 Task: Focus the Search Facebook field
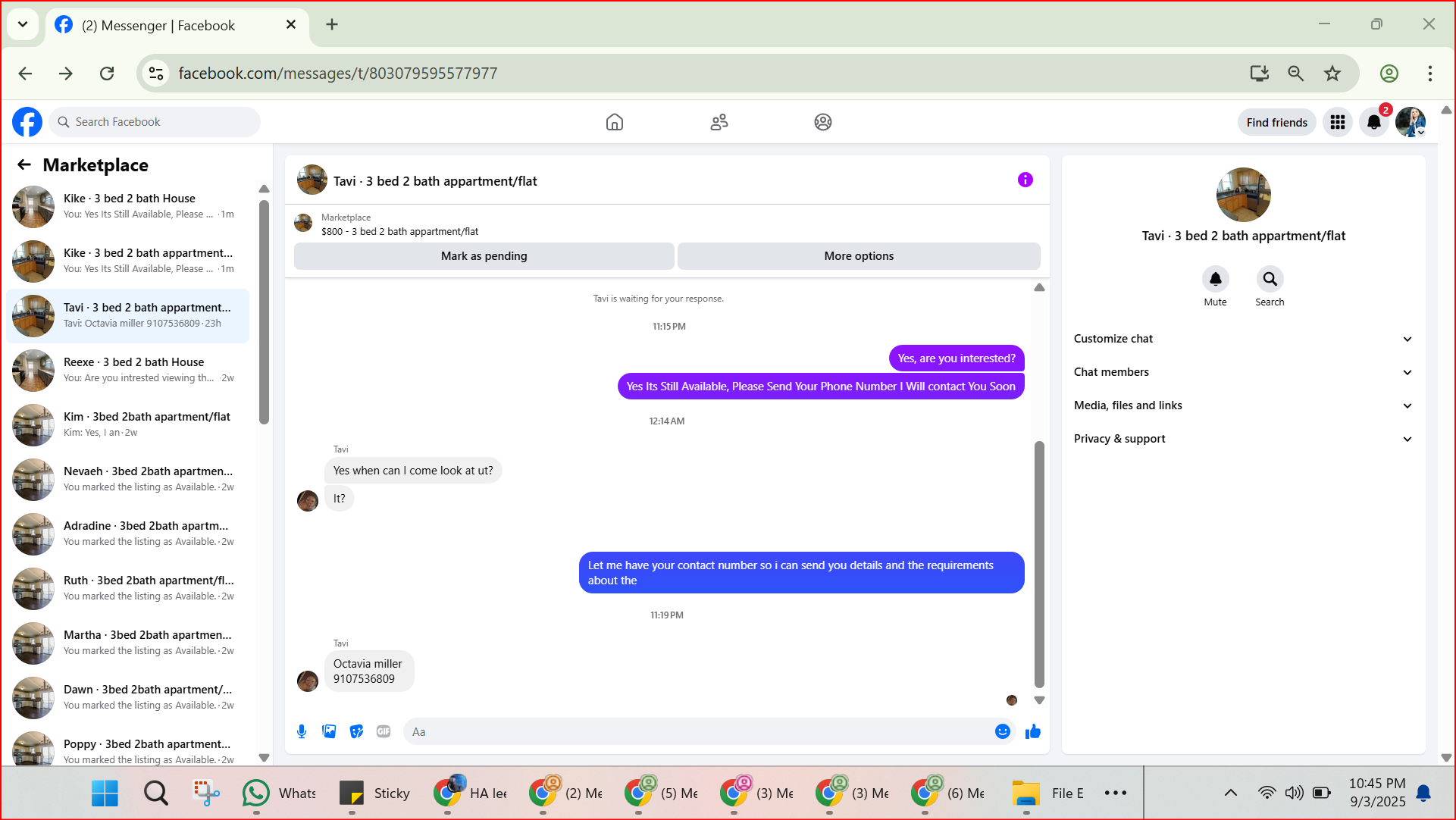point(155,122)
